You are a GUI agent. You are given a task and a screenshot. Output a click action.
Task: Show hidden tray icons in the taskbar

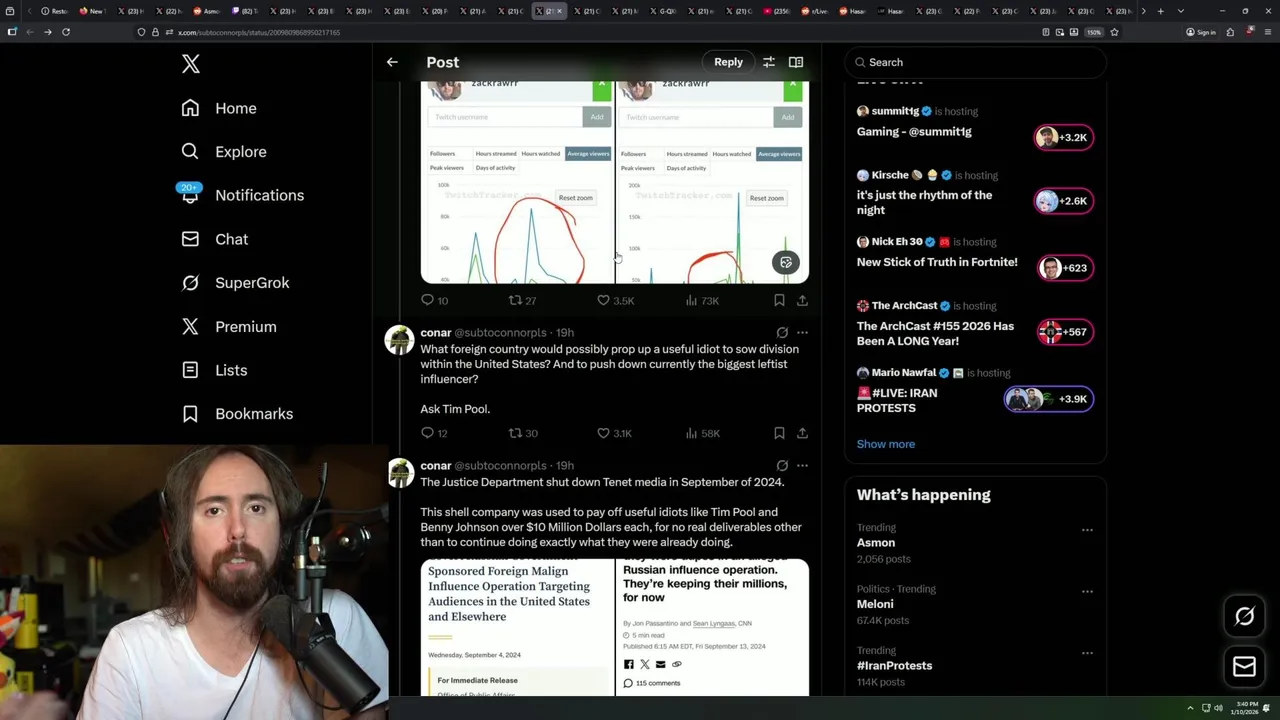(1191, 708)
